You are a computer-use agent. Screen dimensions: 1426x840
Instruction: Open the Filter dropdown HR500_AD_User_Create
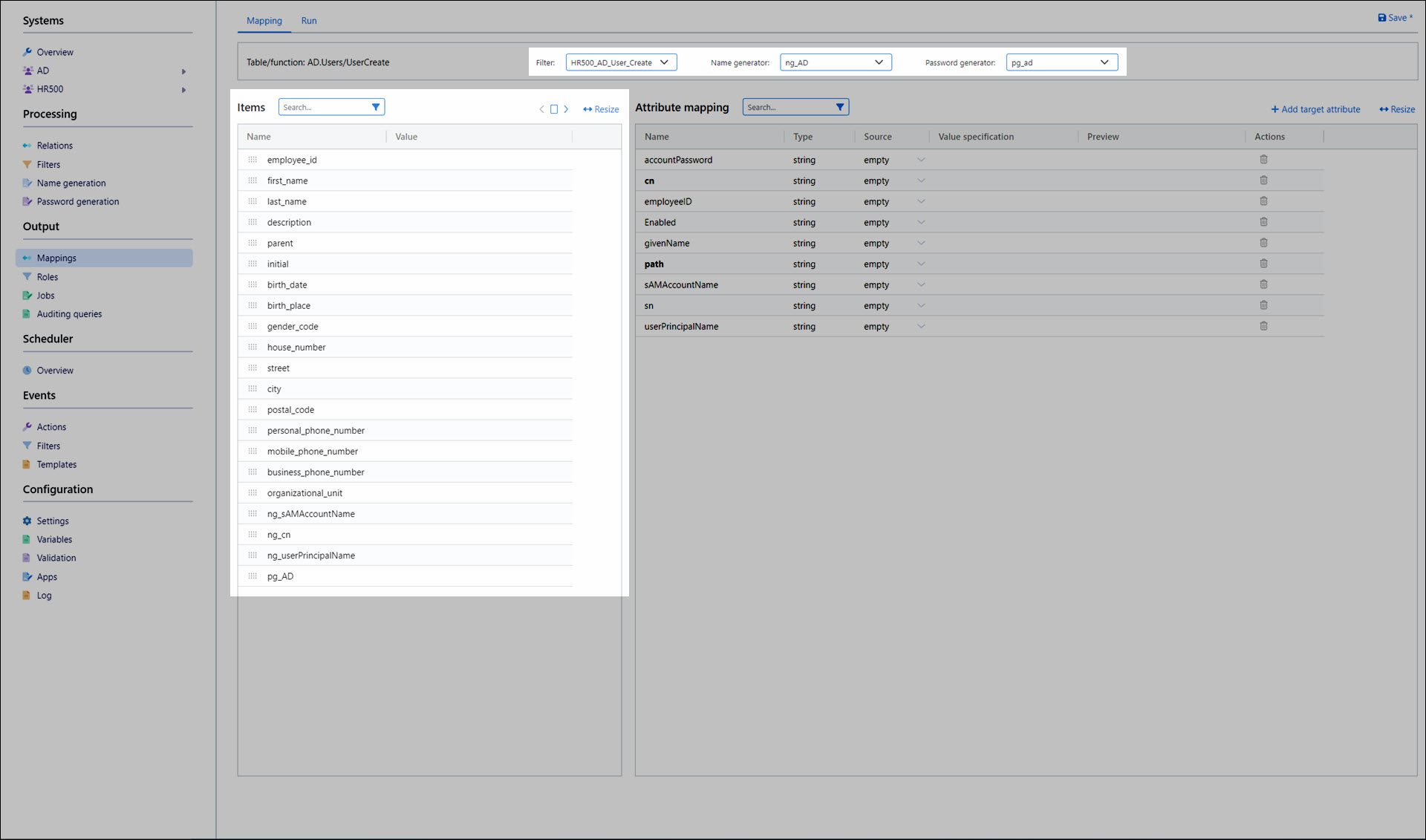coord(621,62)
